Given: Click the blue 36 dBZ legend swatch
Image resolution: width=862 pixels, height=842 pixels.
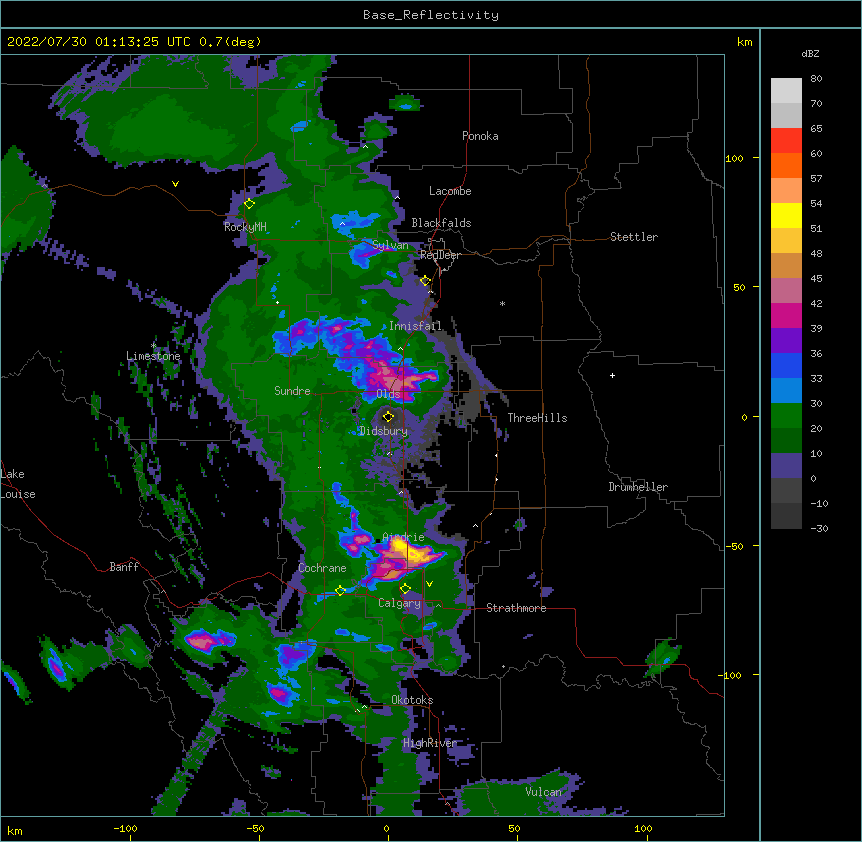Looking at the screenshot, I should (786, 365).
